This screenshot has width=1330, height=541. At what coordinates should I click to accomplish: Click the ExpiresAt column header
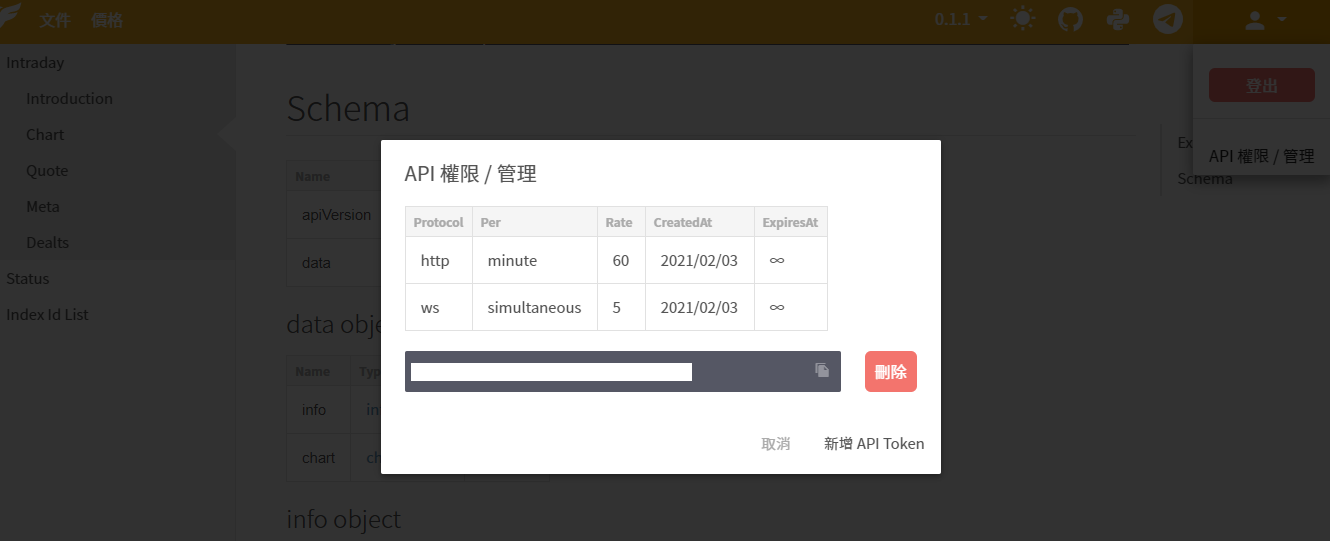click(790, 222)
